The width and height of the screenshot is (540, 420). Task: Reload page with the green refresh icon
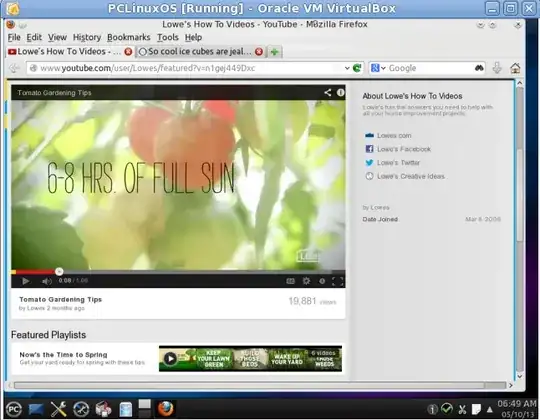point(357,68)
